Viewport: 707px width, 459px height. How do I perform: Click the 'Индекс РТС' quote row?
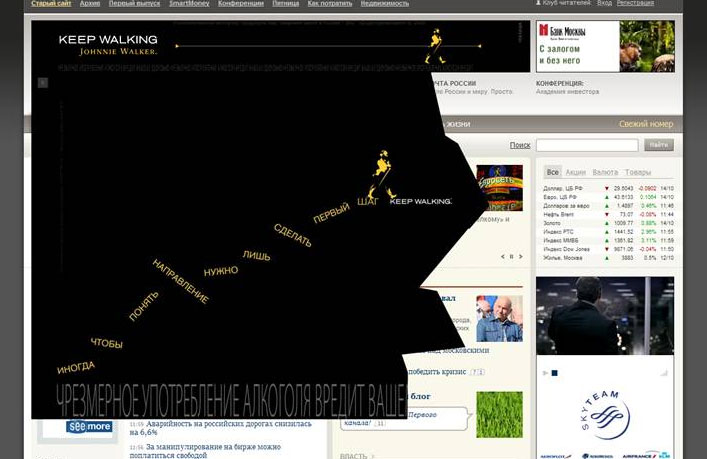pyautogui.click(x=608, y=232)
